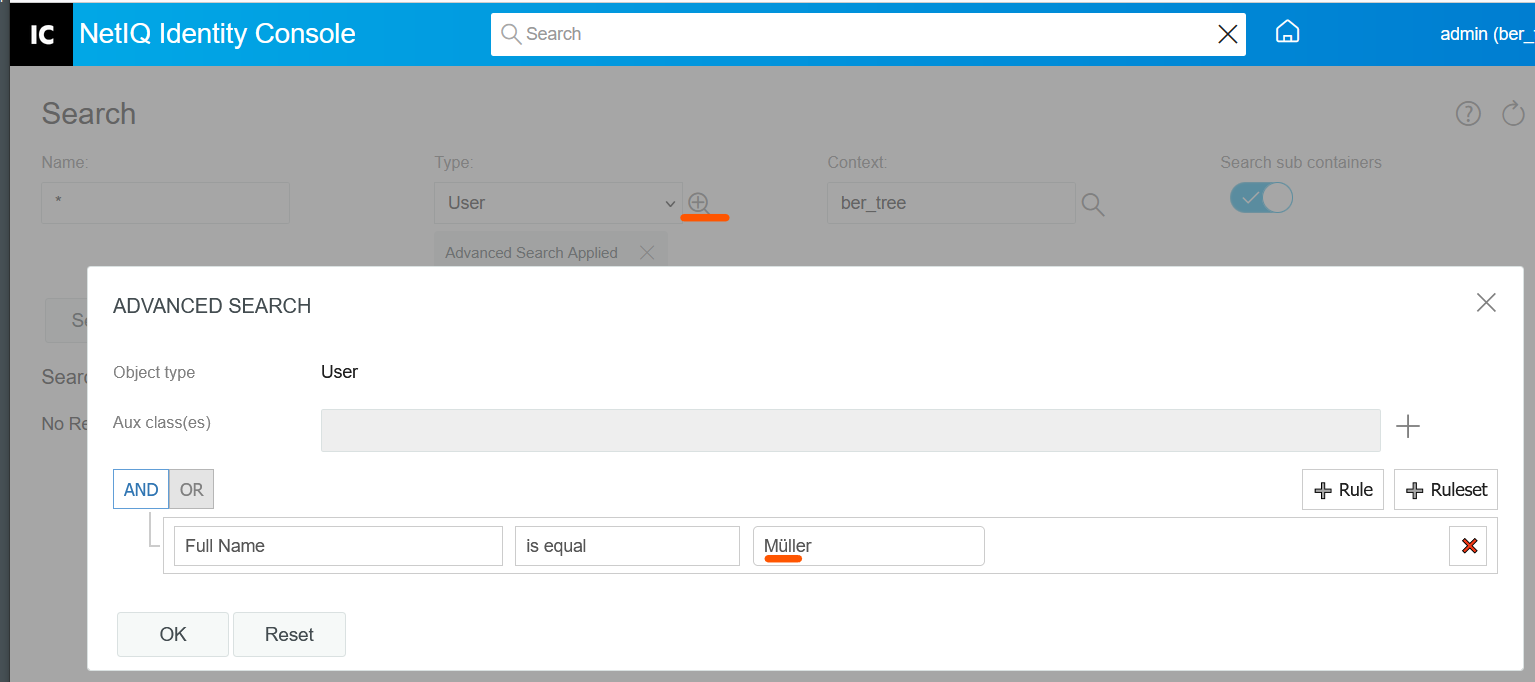Open the home dashboard icon
This screenshot has width=1535, height=682.
coord(1287,31)
